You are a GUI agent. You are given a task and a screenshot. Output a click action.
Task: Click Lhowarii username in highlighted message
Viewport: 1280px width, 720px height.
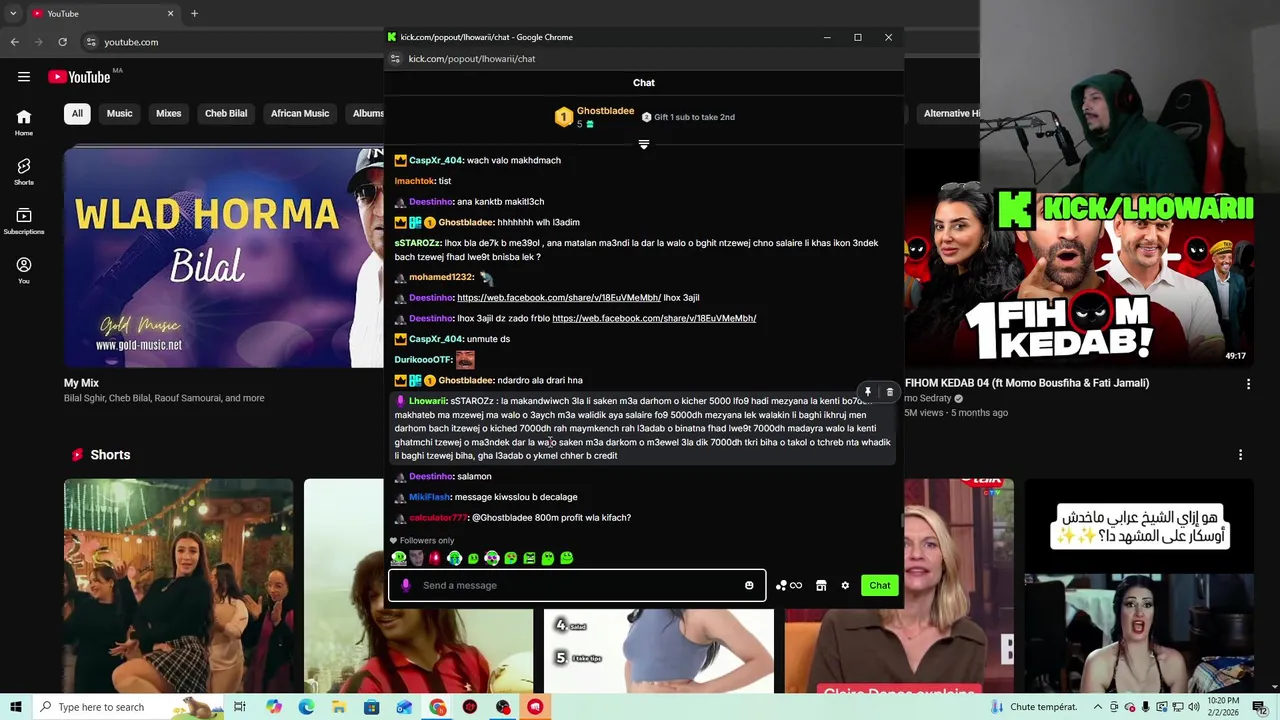[x=427, y=401]
